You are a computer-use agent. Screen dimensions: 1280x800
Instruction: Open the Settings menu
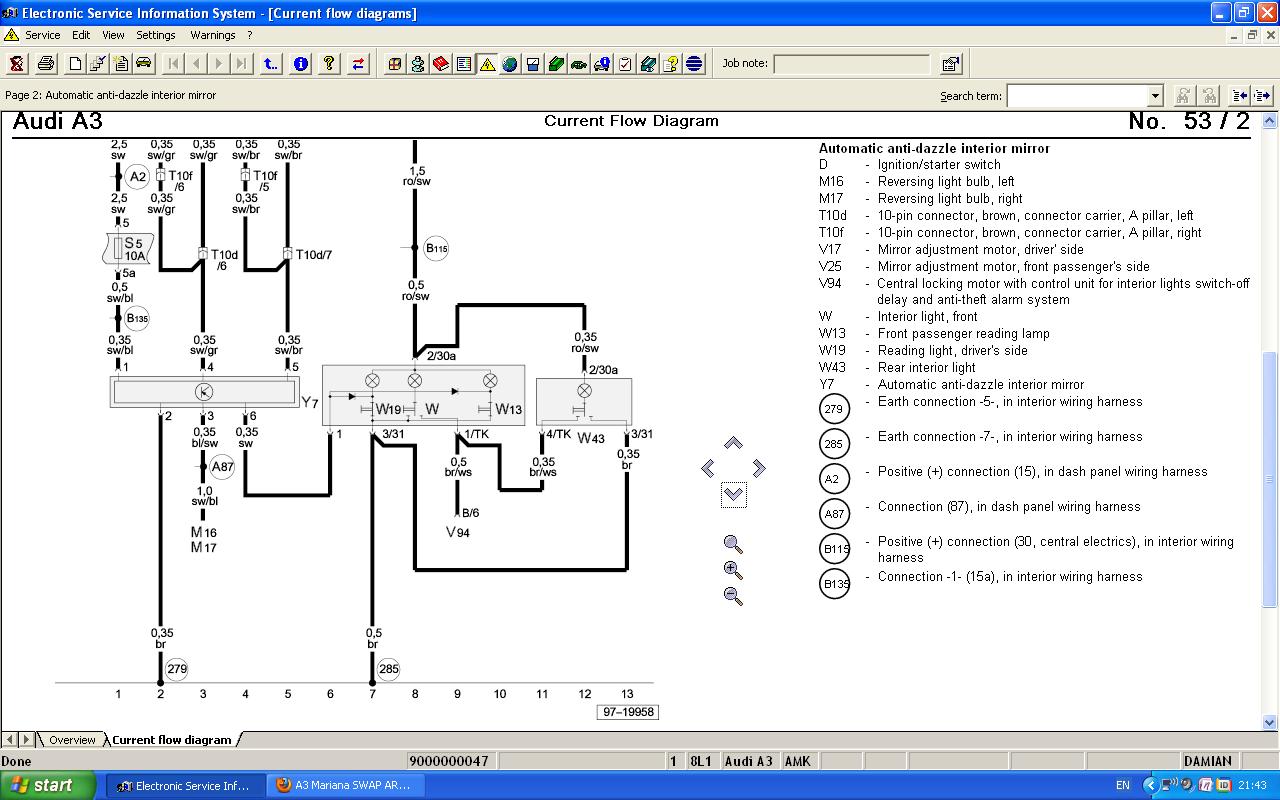tap(156, 35)
